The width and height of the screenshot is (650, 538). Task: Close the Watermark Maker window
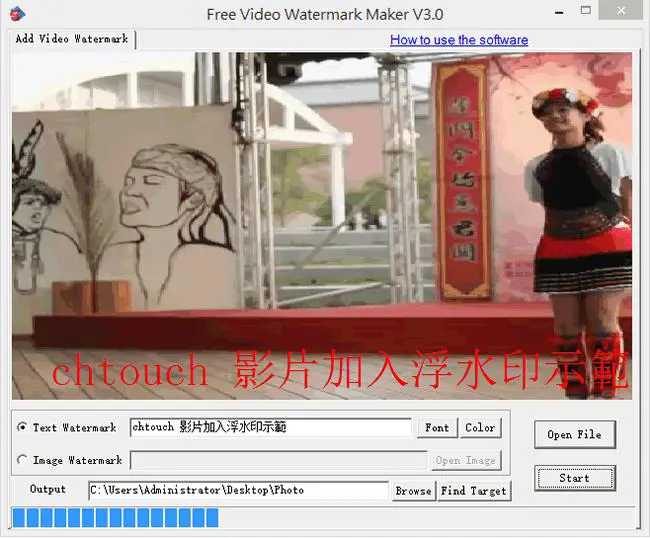click(621, 11)
